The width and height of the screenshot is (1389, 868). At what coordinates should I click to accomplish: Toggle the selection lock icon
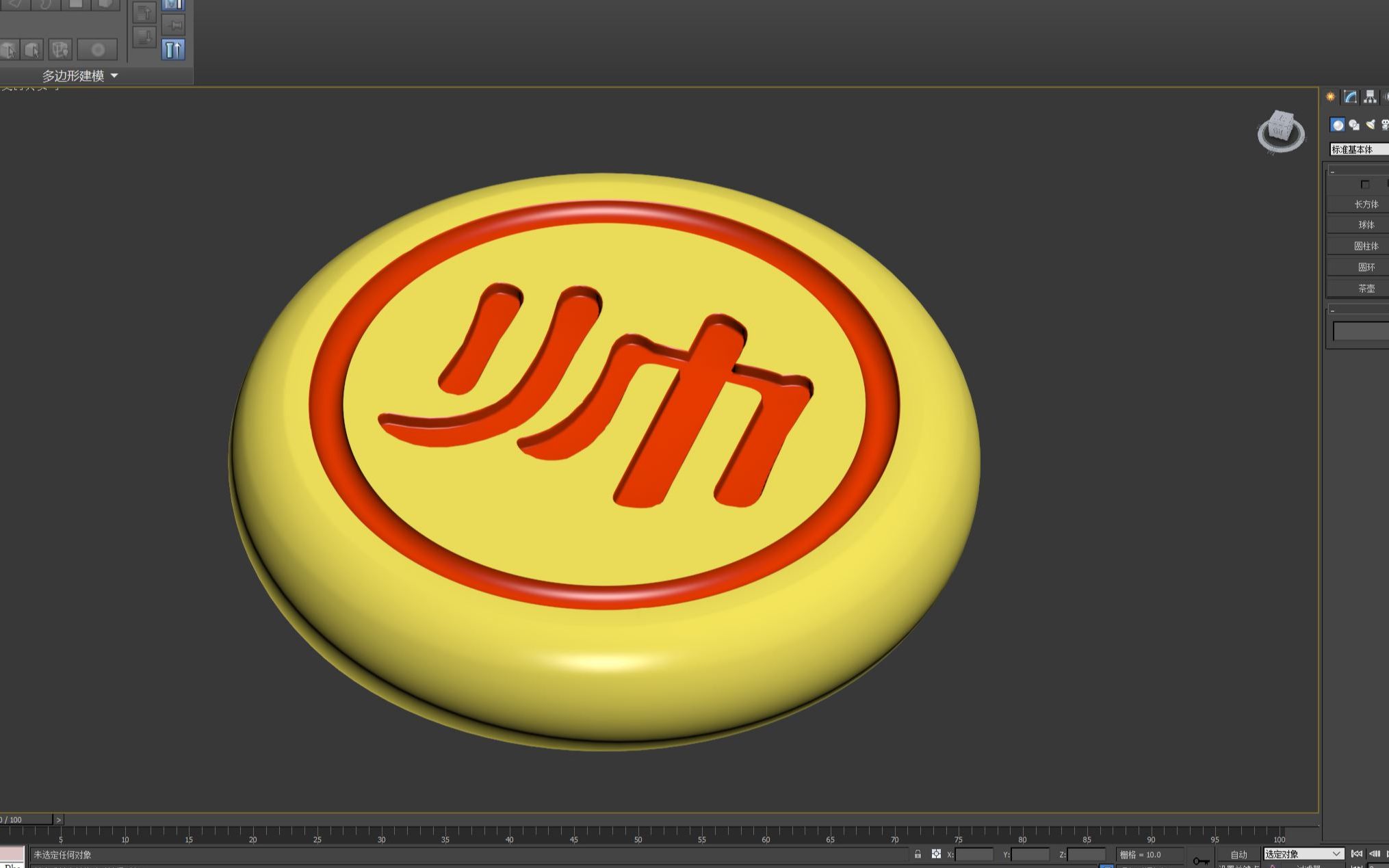(x=918, y=854)
